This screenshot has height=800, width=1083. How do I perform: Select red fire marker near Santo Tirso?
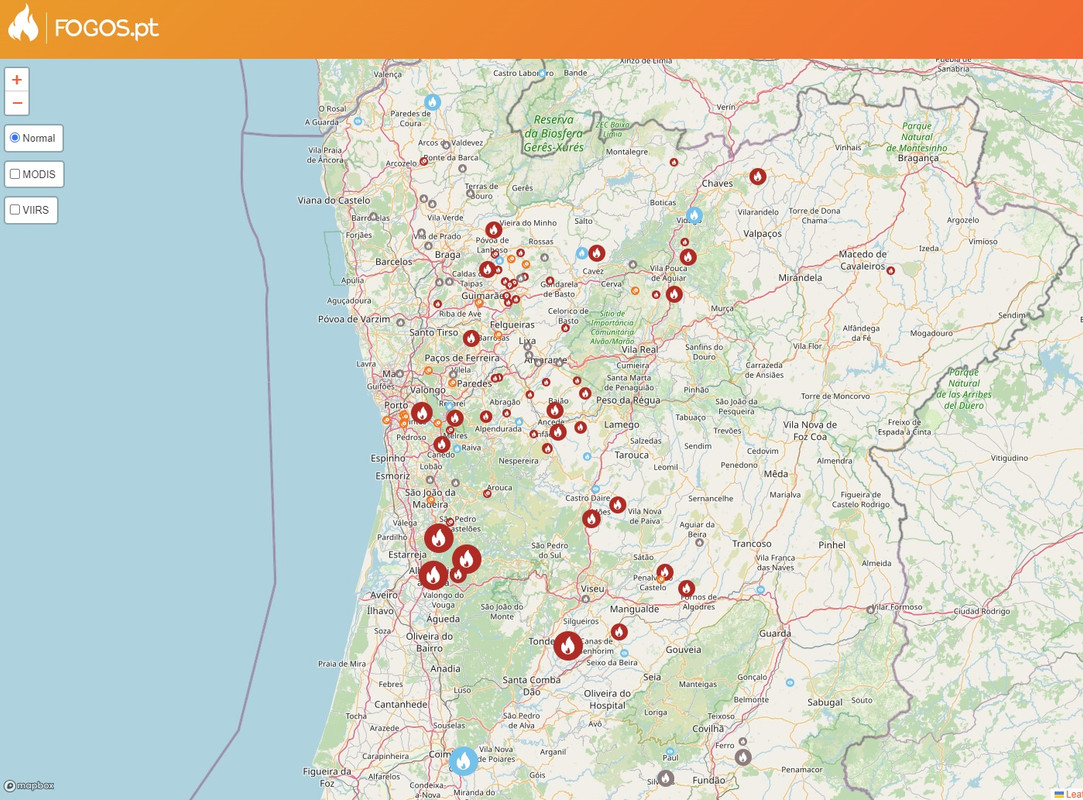pos(471,338)
